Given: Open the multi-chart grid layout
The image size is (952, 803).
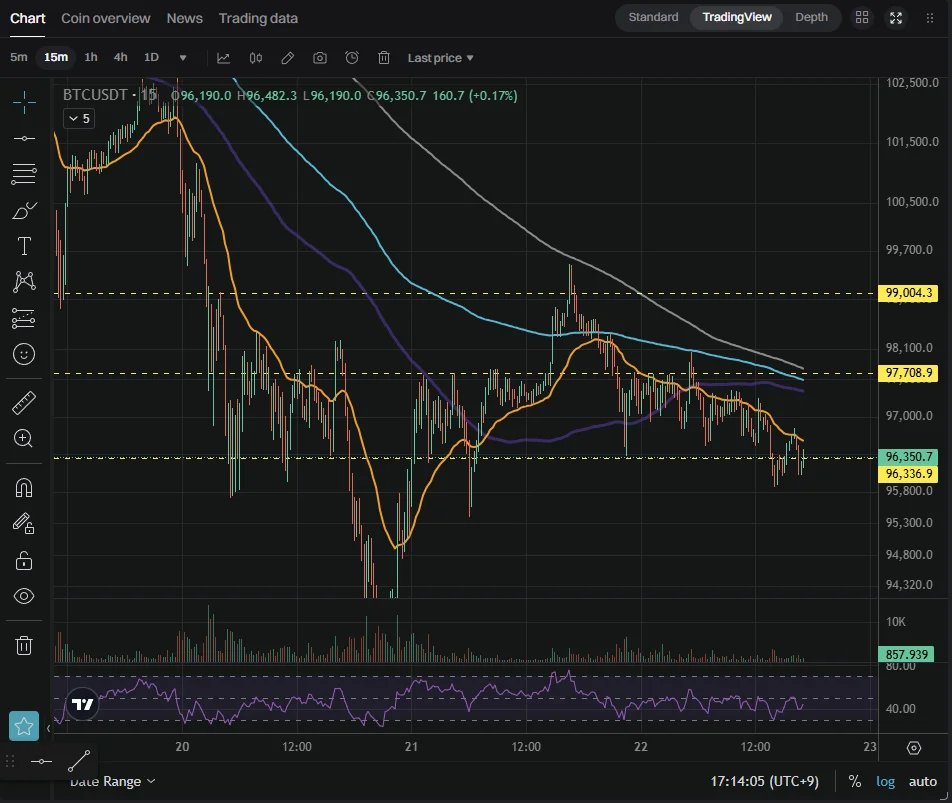Looking at the screenshot, I should pyautogui.click(x=862, y=18).
